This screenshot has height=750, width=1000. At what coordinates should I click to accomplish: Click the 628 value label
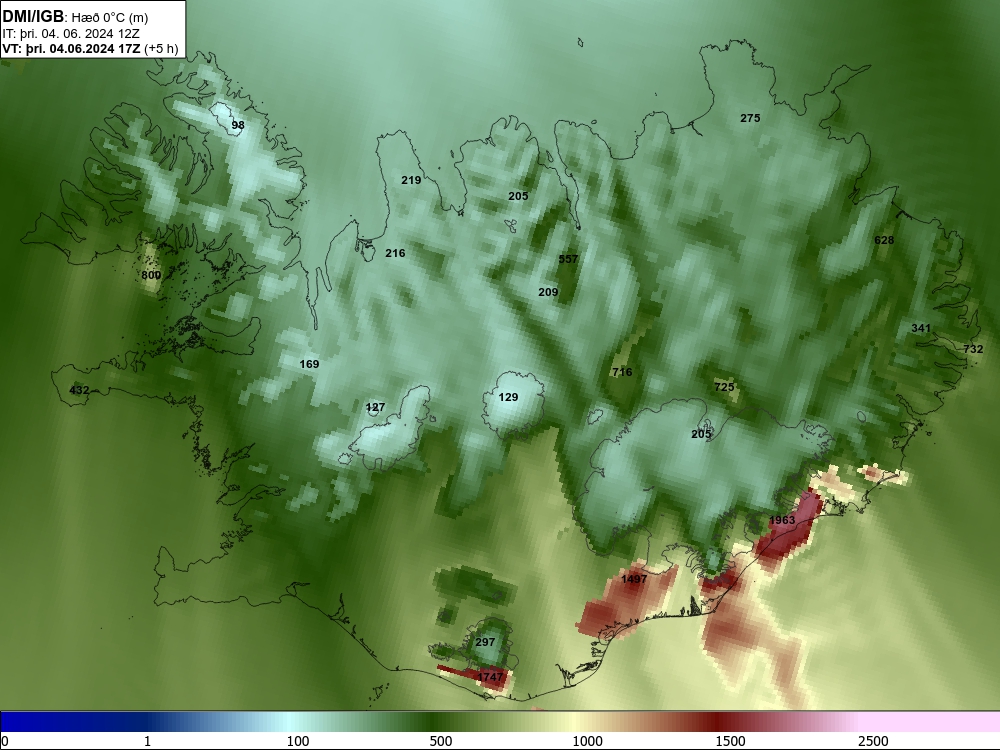point(884,240)
